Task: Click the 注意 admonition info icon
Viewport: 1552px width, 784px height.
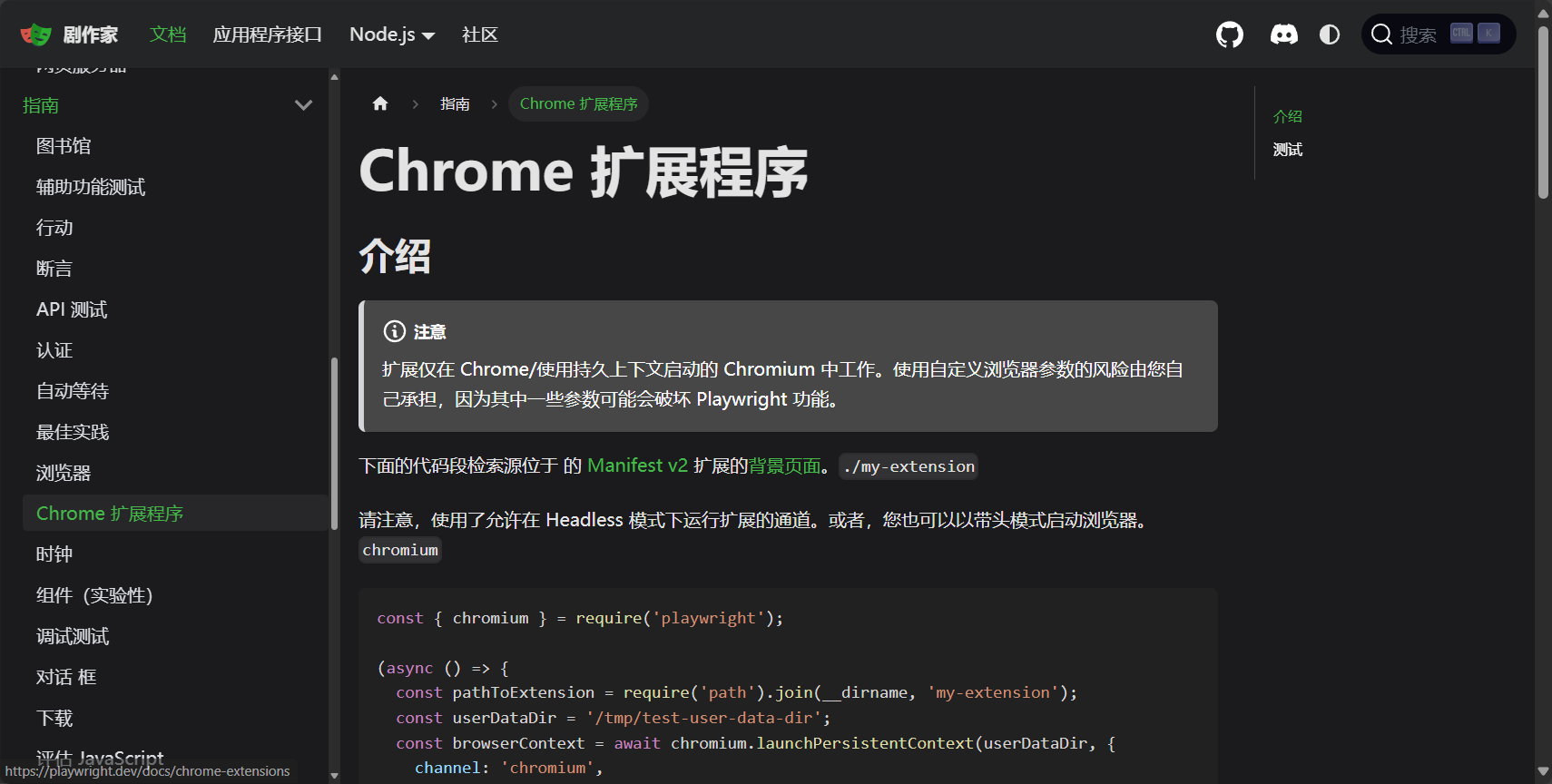Action: pyautogui.click(x=394, y=331)
